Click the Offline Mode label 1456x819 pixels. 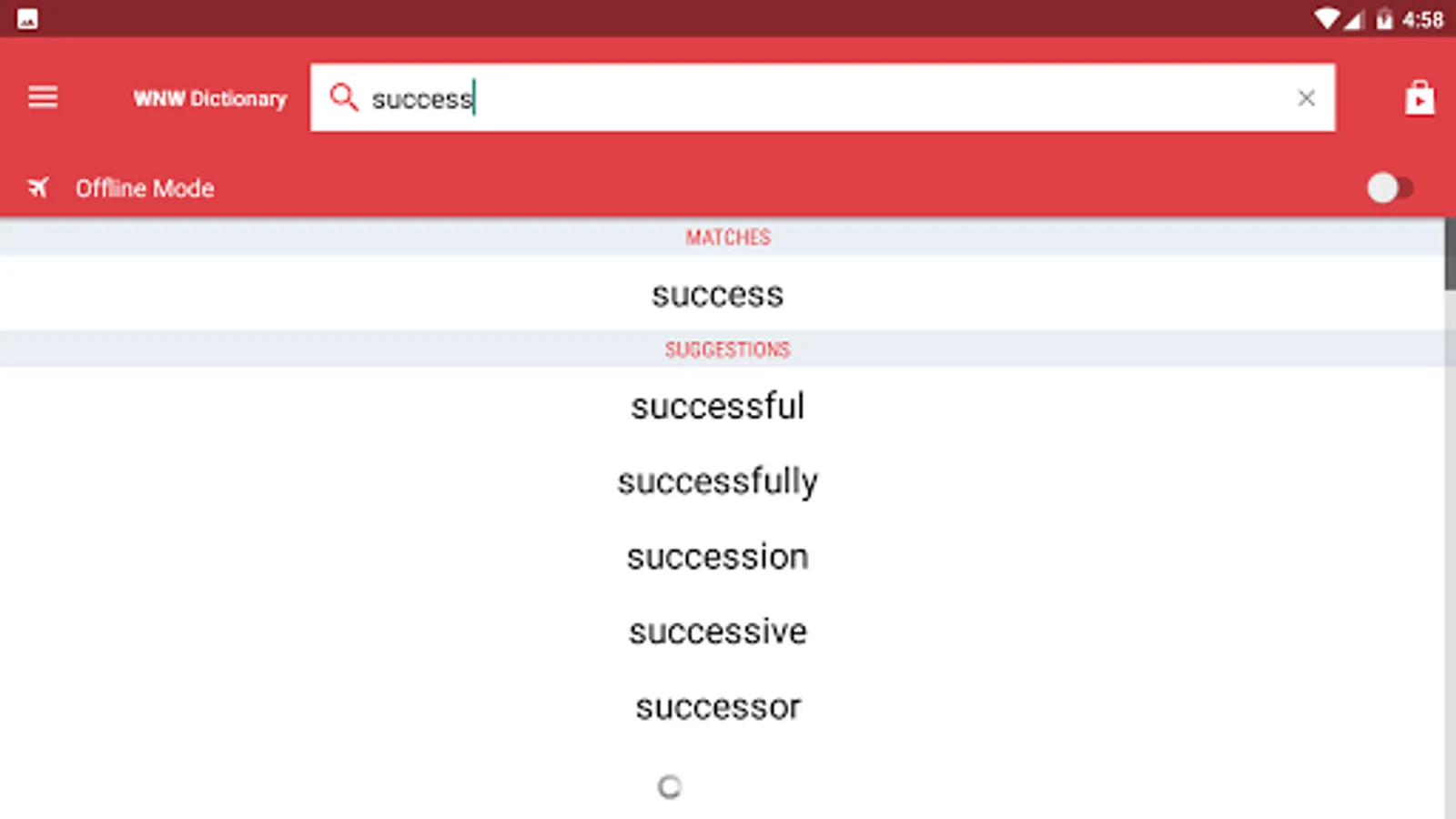145,188
